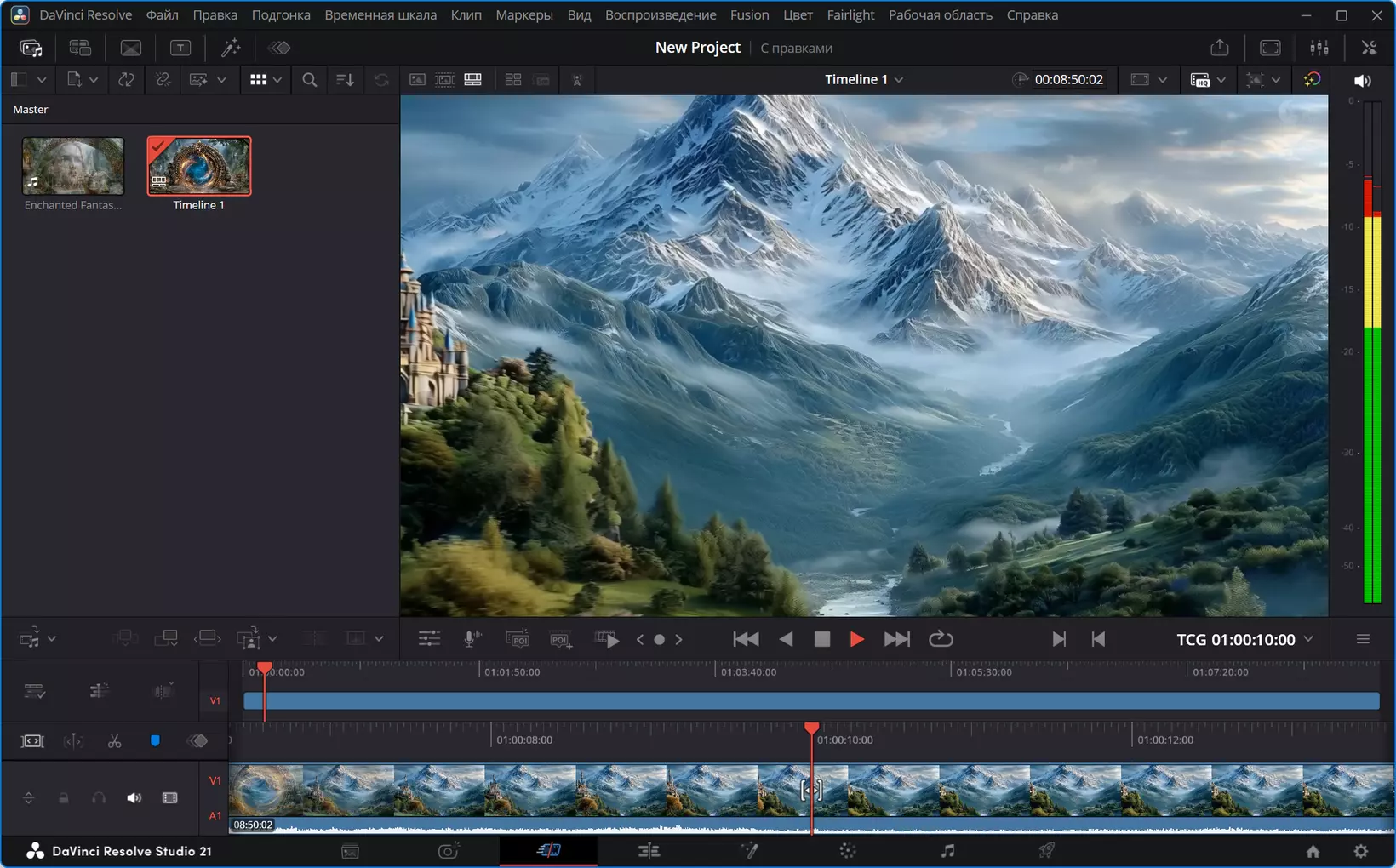1396x868 pixels.
Task: Mute the viewer audio speaker
Action: tap(1362, 80)
